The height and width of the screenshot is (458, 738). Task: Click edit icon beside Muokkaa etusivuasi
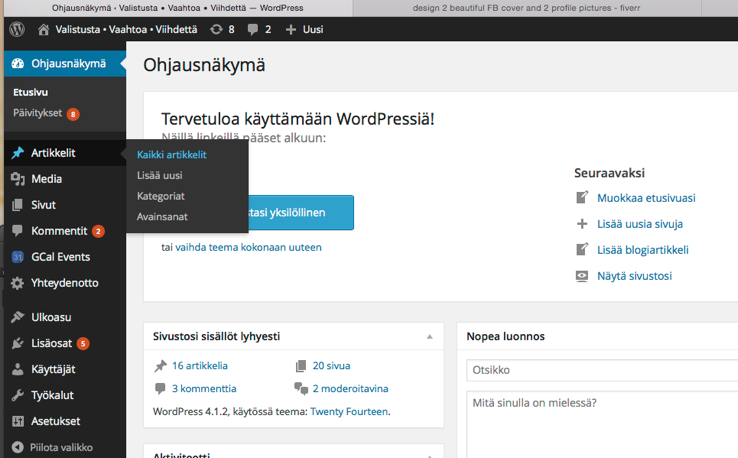click(582, 197)
